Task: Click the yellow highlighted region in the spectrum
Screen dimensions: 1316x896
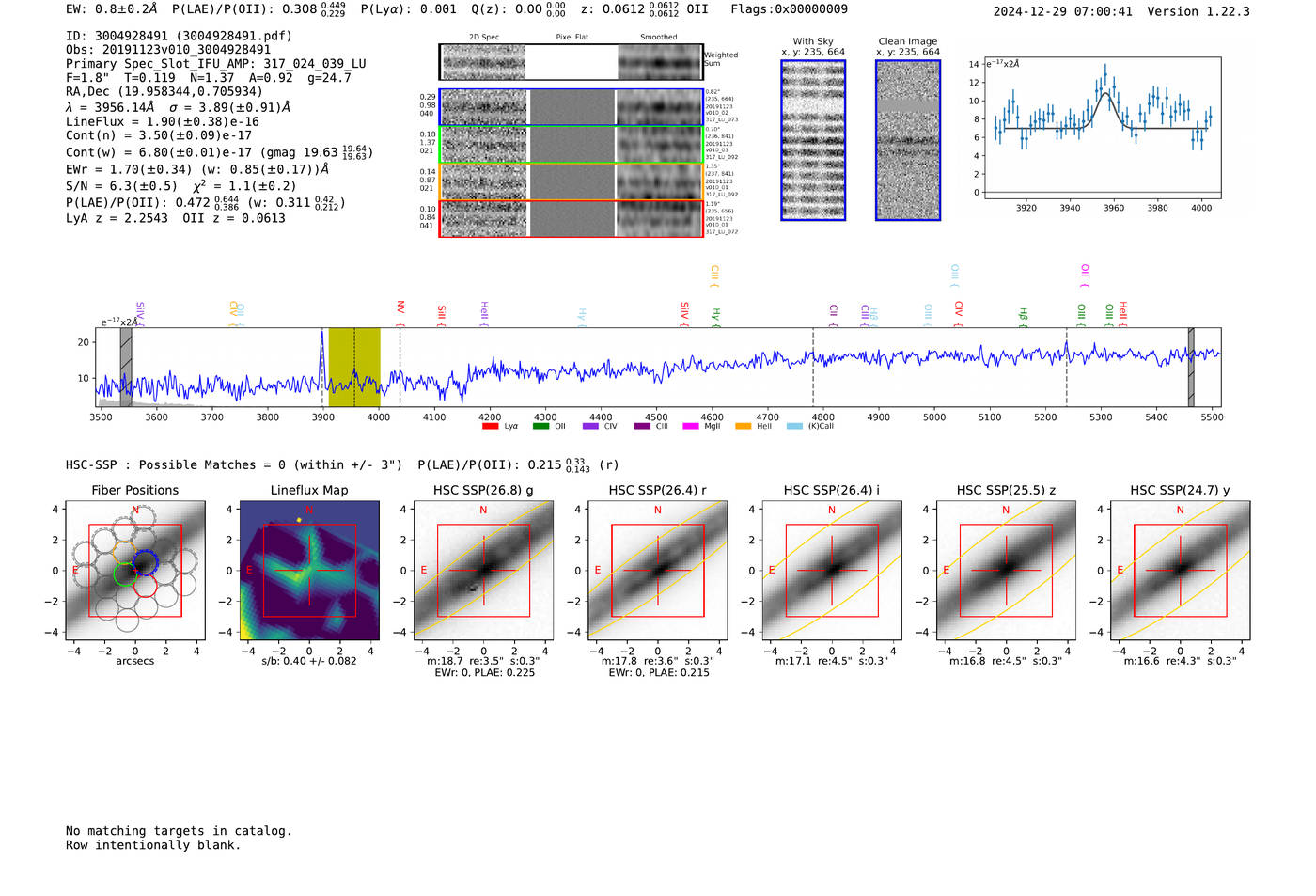Action: [354, 367]
